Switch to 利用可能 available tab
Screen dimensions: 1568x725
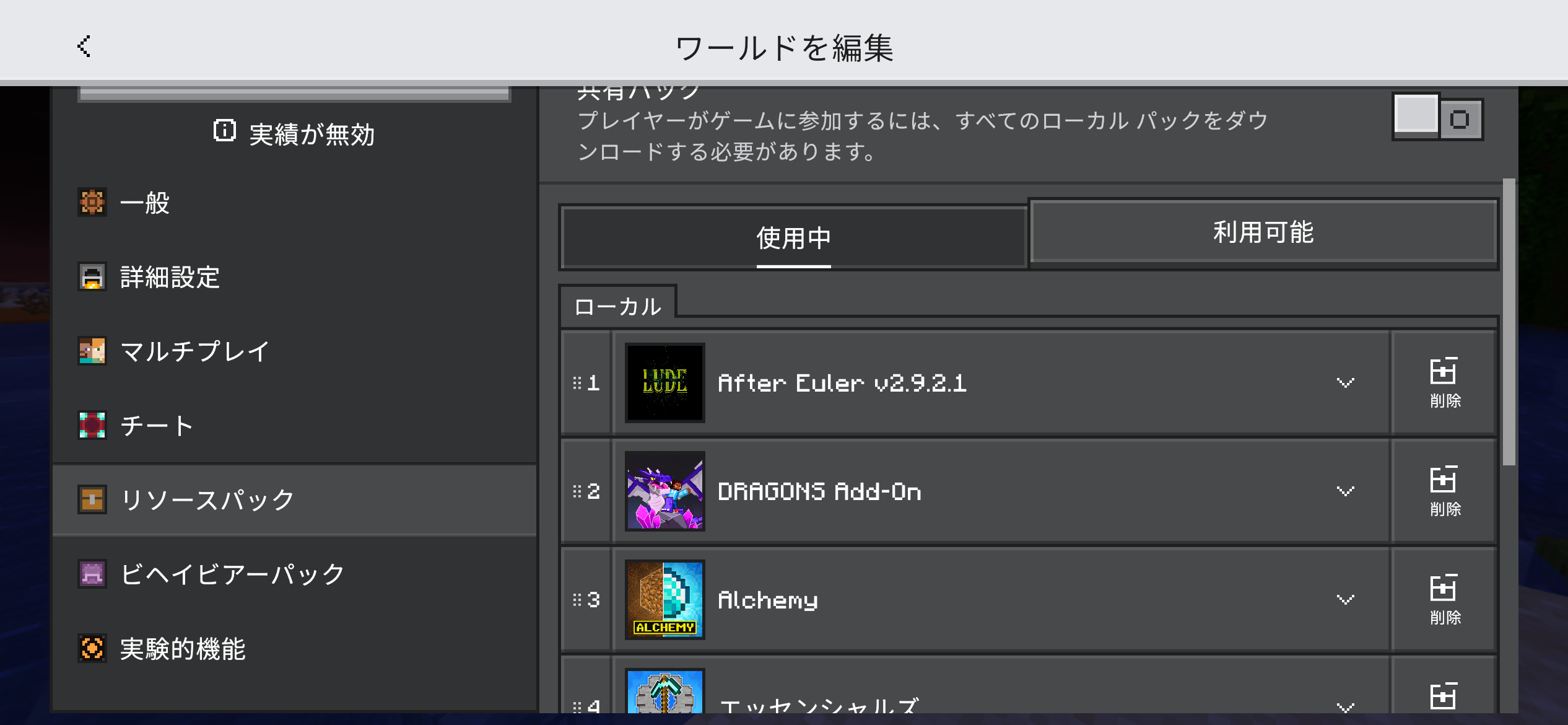point(1263,233)
